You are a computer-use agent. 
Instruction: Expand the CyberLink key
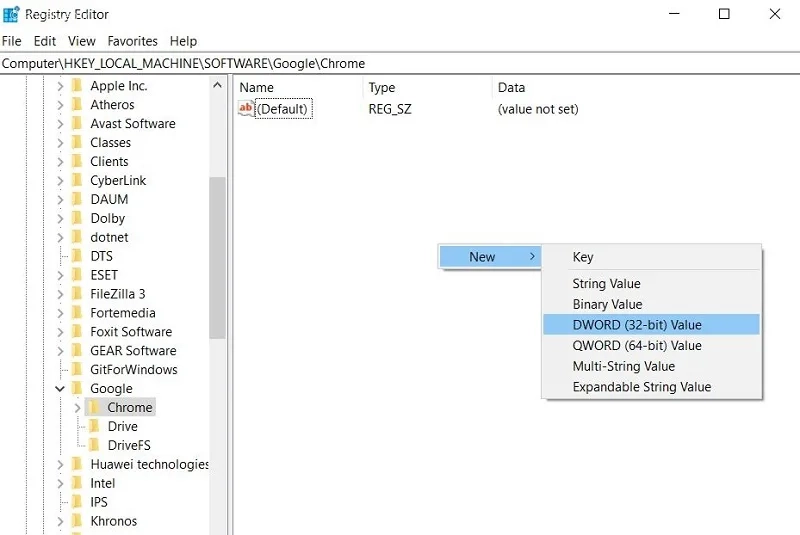[x=60, y=181]
